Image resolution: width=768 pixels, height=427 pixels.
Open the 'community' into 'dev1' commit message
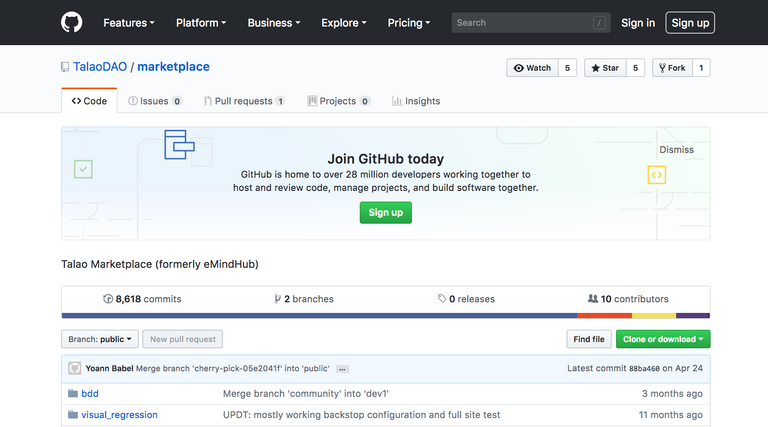(306, 394)
